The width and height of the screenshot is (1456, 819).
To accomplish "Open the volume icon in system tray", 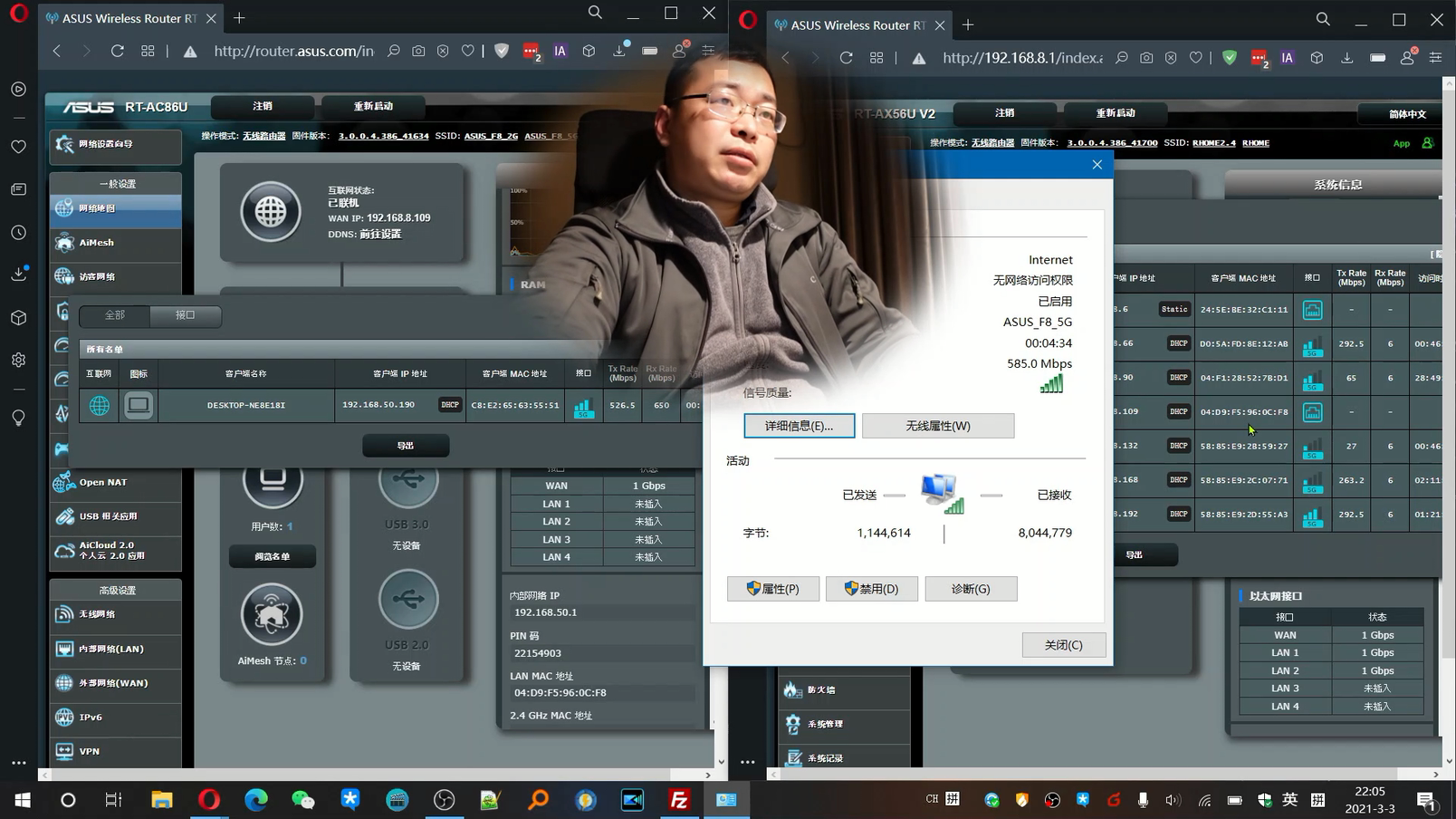I will point(1173,800).
